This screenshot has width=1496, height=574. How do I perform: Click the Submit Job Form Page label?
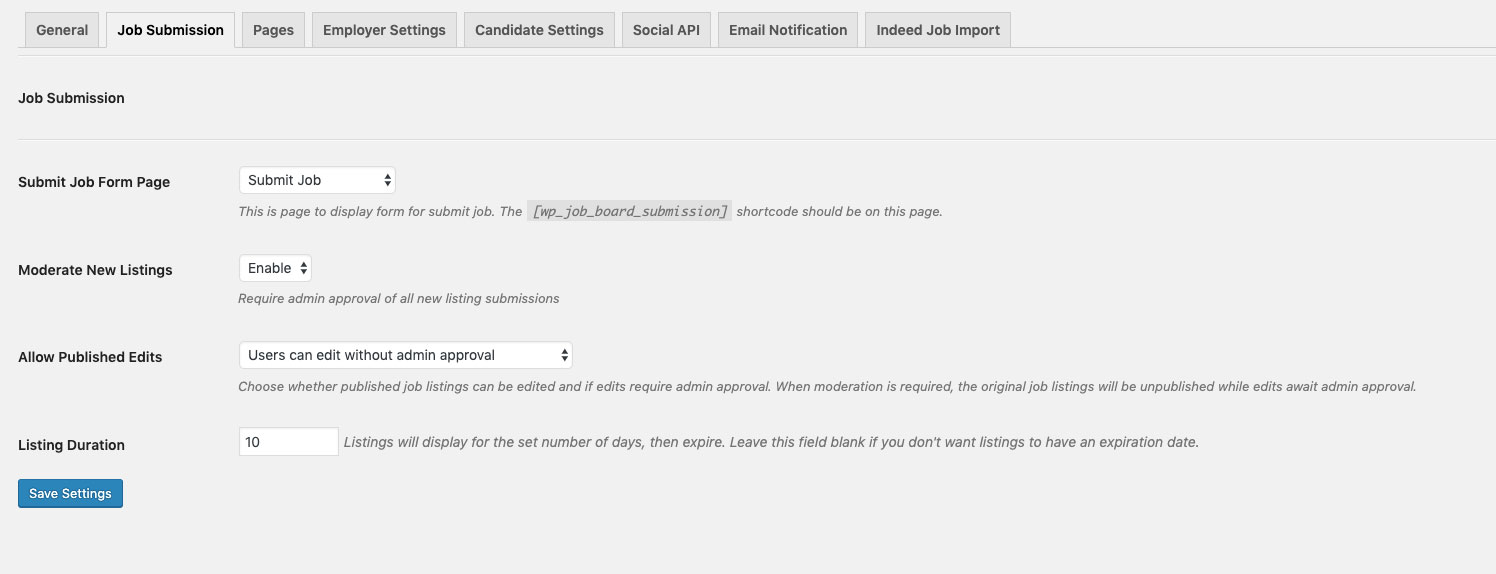pyautogui.click(x=94, y=183)
